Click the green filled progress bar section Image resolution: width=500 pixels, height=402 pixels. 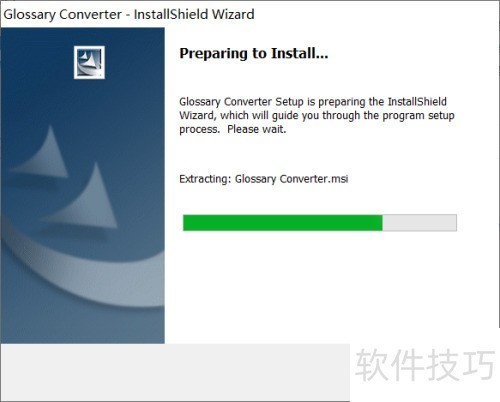click(283, 223)
